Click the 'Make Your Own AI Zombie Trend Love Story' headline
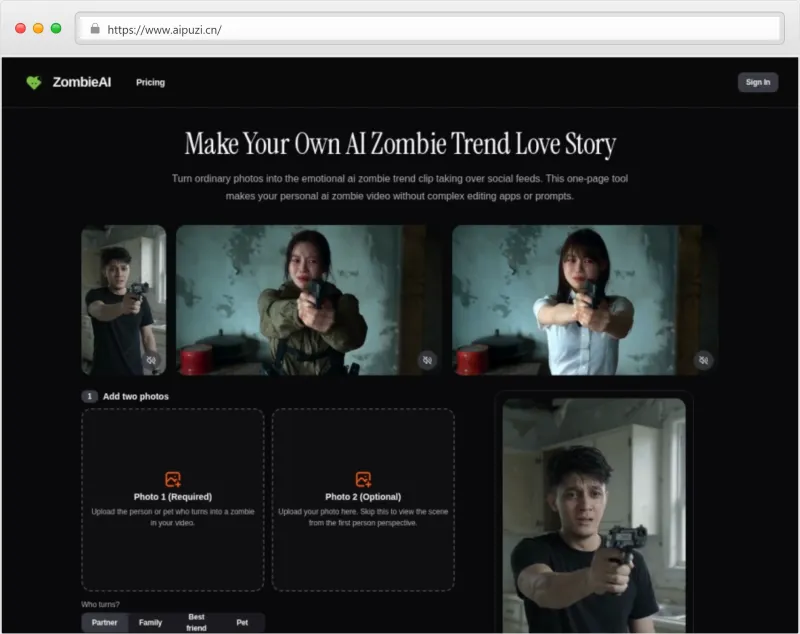This screenshot has width=800, height=634. point(400,144)
